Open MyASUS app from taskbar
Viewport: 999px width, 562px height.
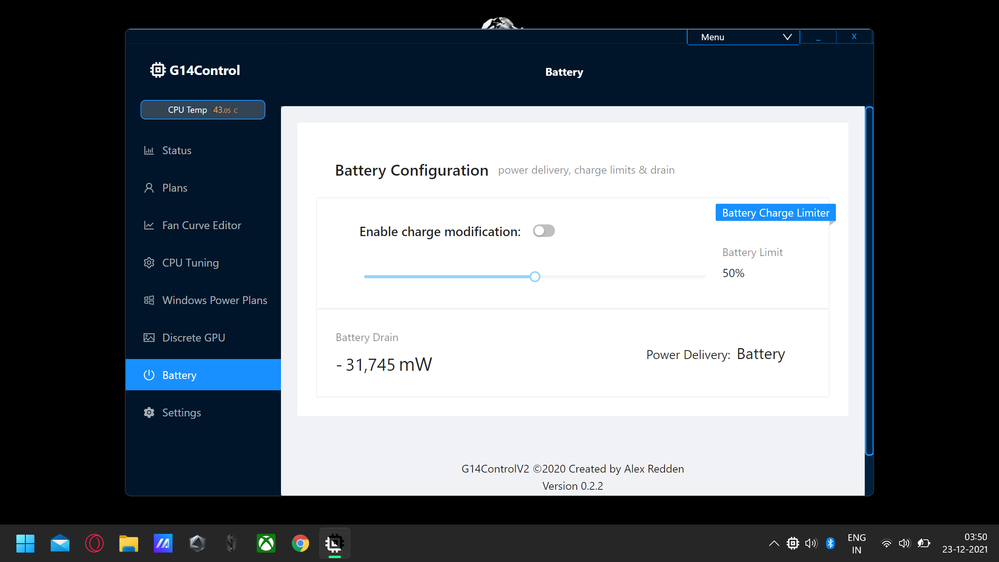click(x=163, y=544)
